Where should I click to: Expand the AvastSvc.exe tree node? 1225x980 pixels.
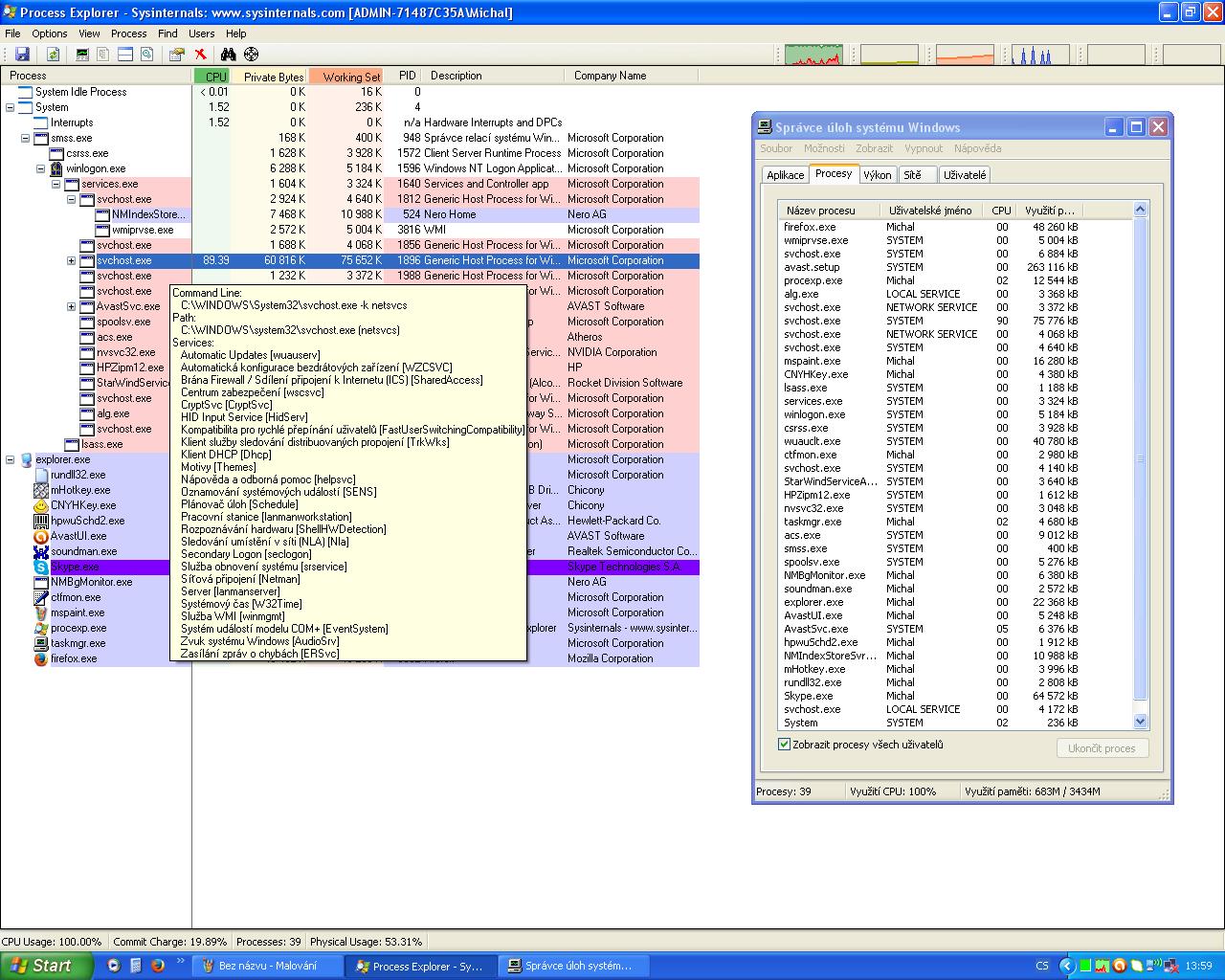coord(72,306)
